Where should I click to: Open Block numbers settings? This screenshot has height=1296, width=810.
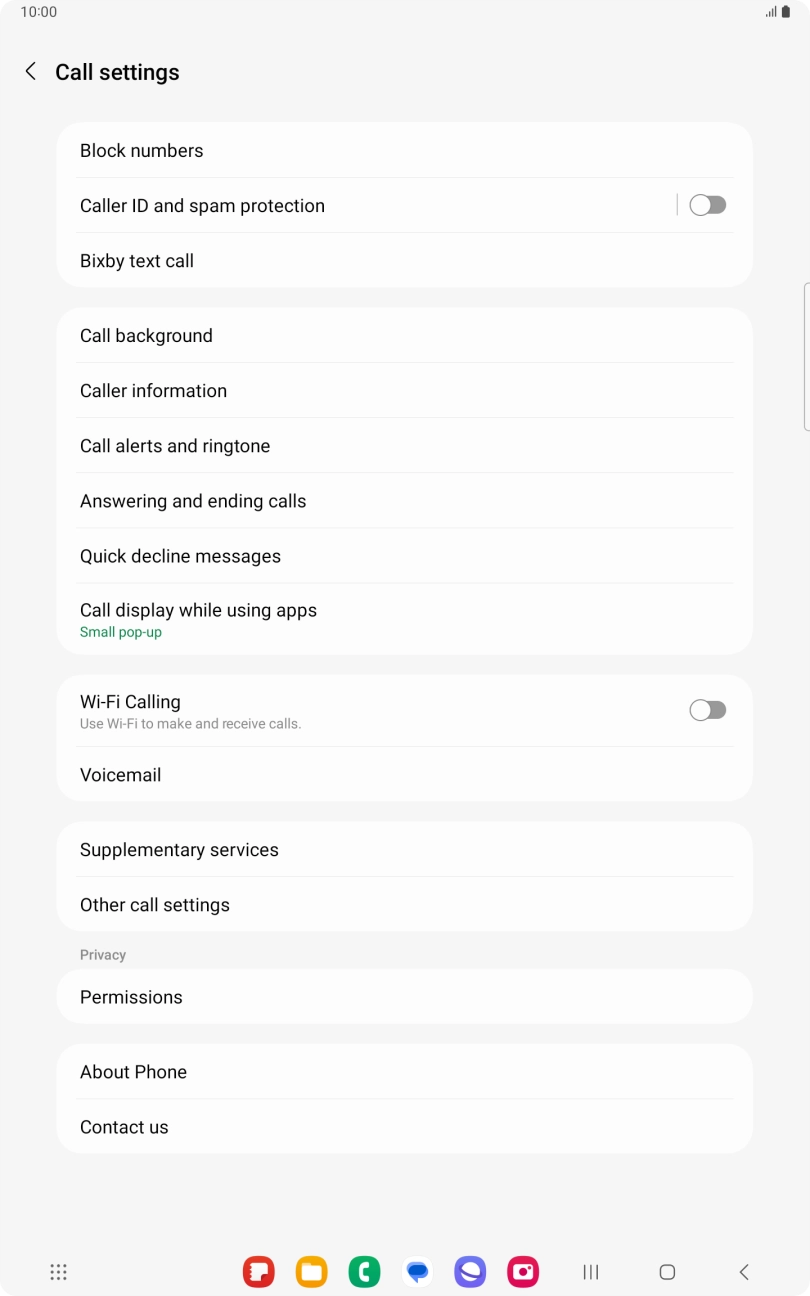(x=404, y=151)
